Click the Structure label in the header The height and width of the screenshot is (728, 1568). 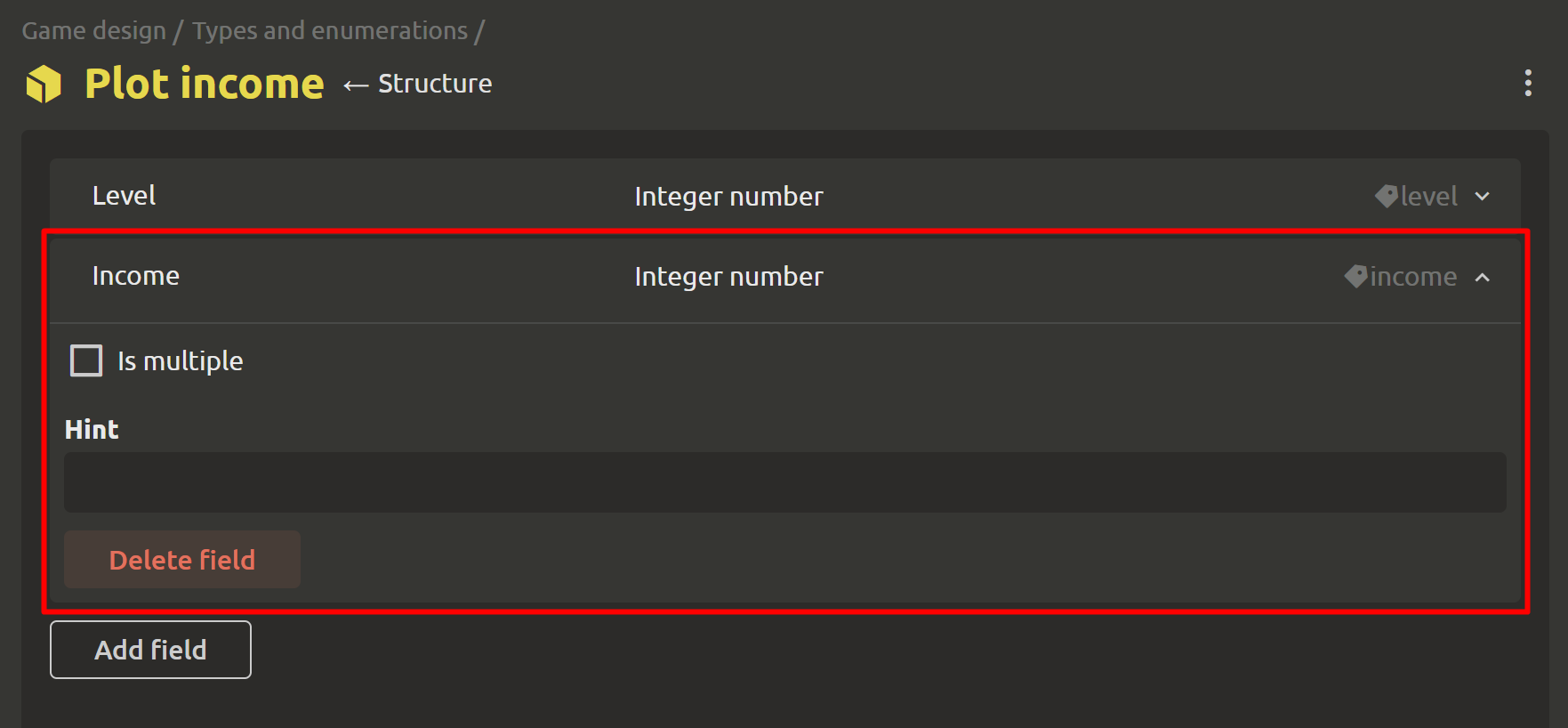tap(435, 84)
